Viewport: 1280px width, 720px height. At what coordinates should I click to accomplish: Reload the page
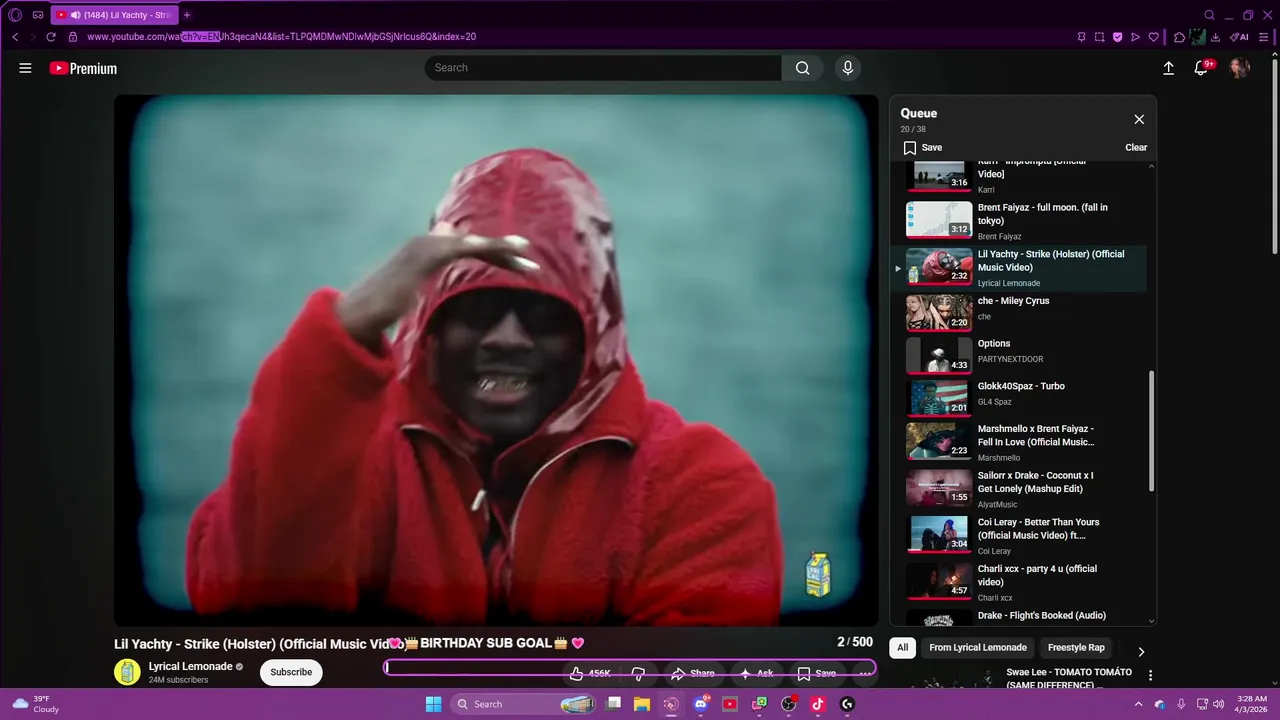tap(51, 37)
